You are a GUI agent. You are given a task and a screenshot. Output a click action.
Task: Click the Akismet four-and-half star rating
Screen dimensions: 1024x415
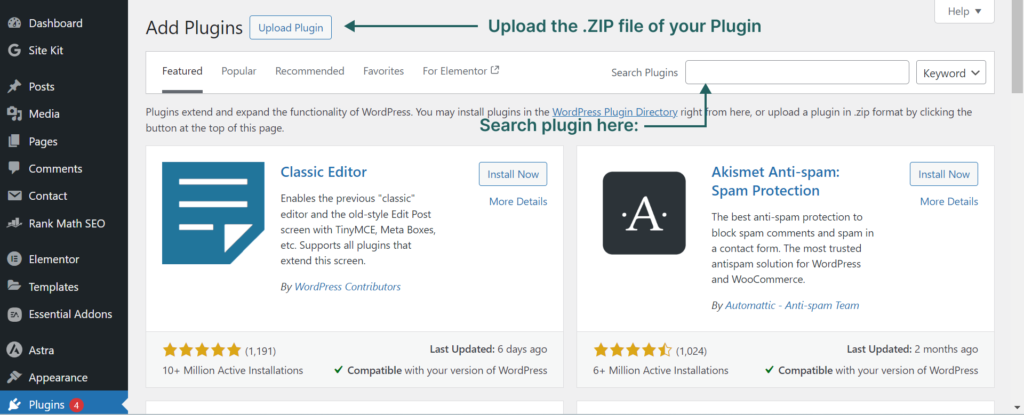click(633, 350)
